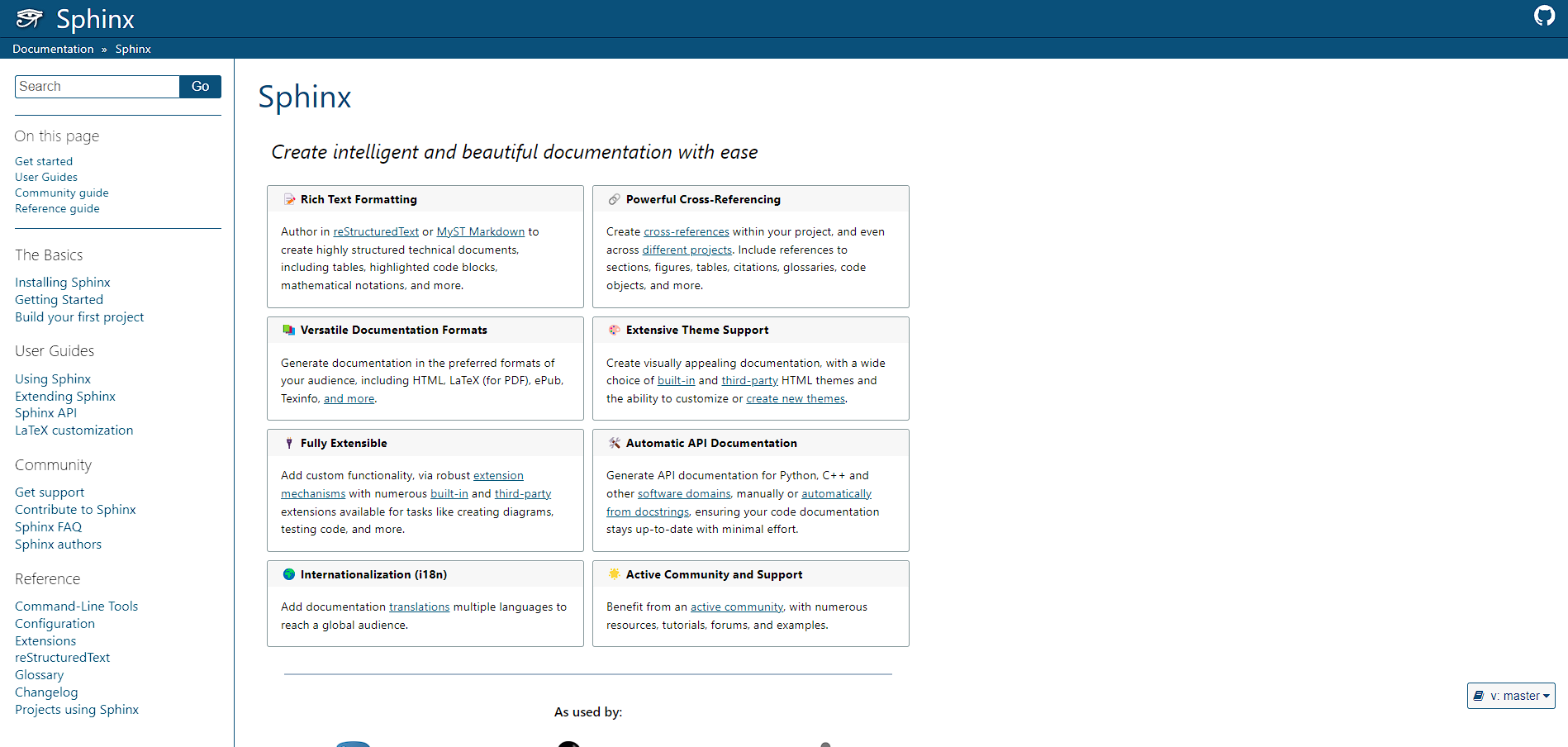Click the Go search button
This screenshot has height=747, width=1568.
tap(201, 87)
